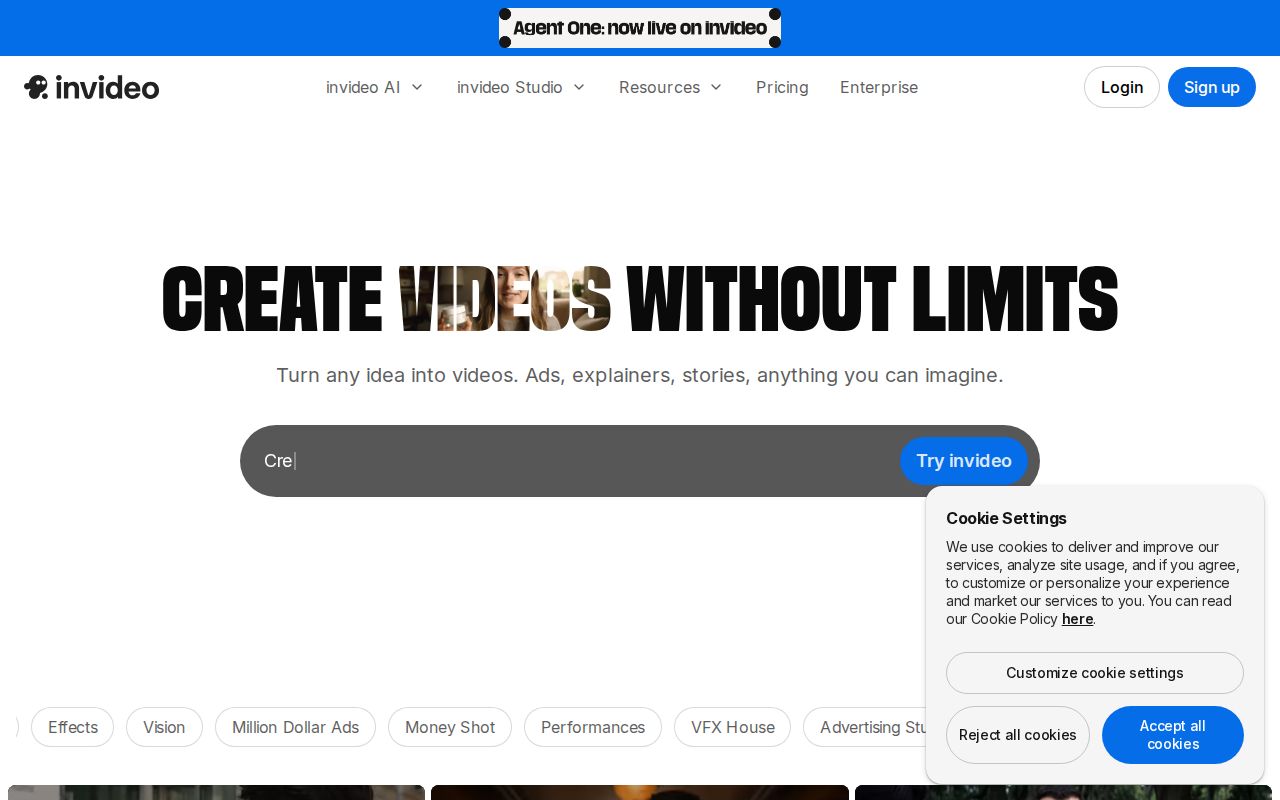
Task: Click the Login button
Action: pos(1122,87)
